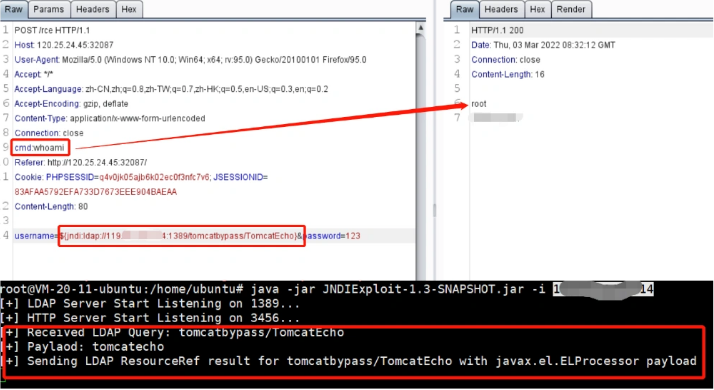Click the request Content-Type header line
The width and height of the screenshot is (714, 390).
pyautogui.click(x=110, y=118)
